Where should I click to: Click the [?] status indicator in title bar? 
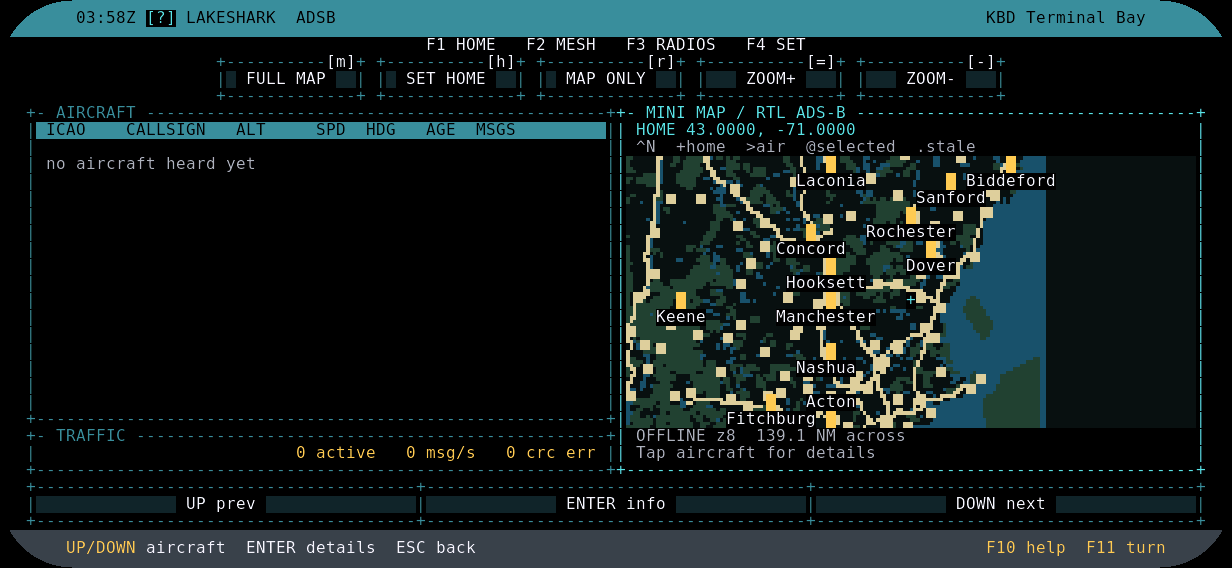[x=161, y=18]
